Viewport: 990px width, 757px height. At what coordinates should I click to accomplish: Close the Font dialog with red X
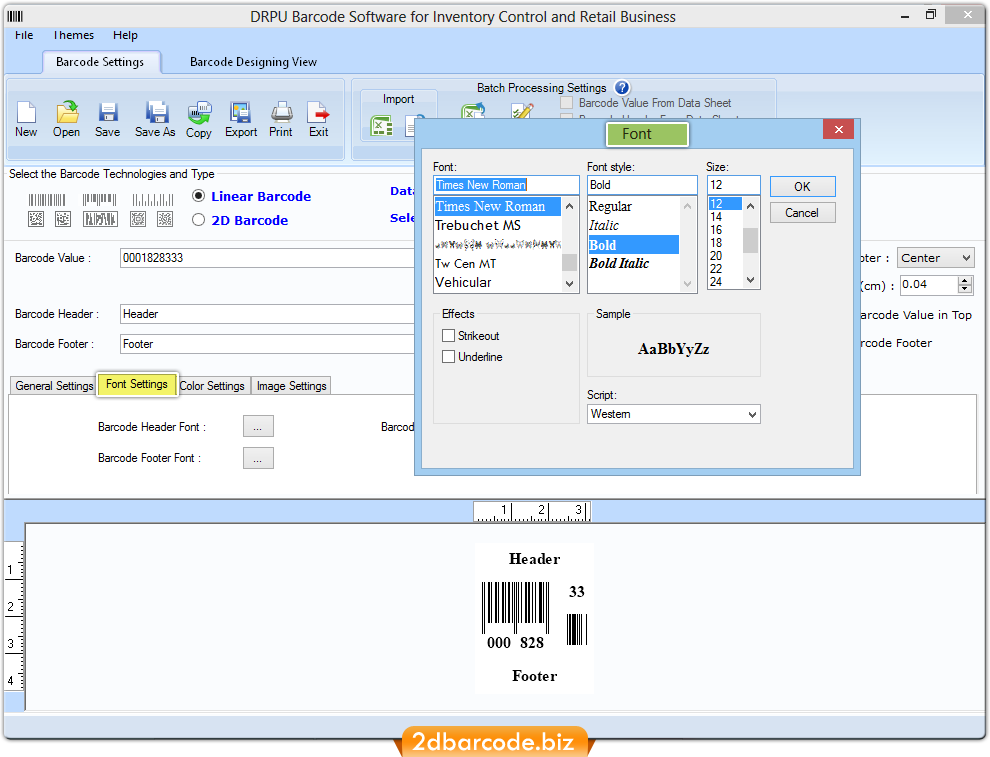tap(838, 129)
